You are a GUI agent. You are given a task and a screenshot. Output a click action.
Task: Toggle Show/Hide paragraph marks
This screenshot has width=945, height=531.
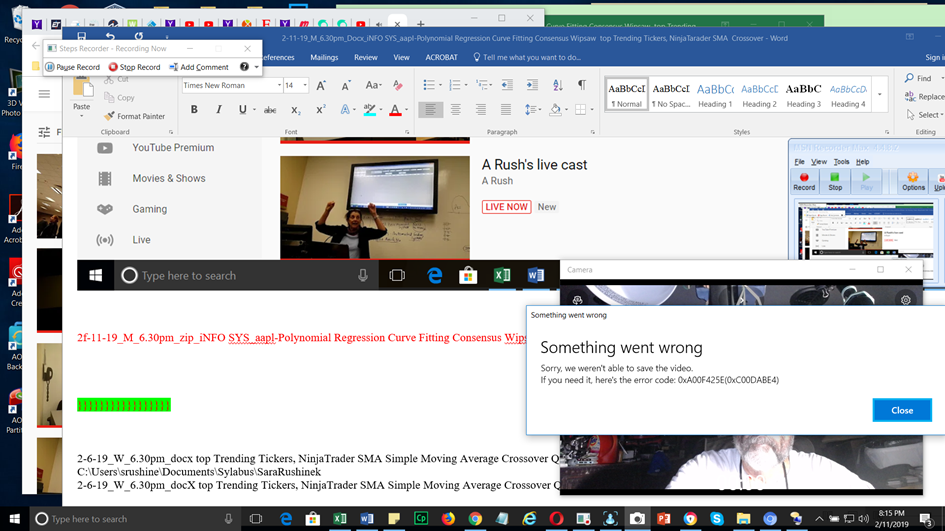[x=582, y=86]
